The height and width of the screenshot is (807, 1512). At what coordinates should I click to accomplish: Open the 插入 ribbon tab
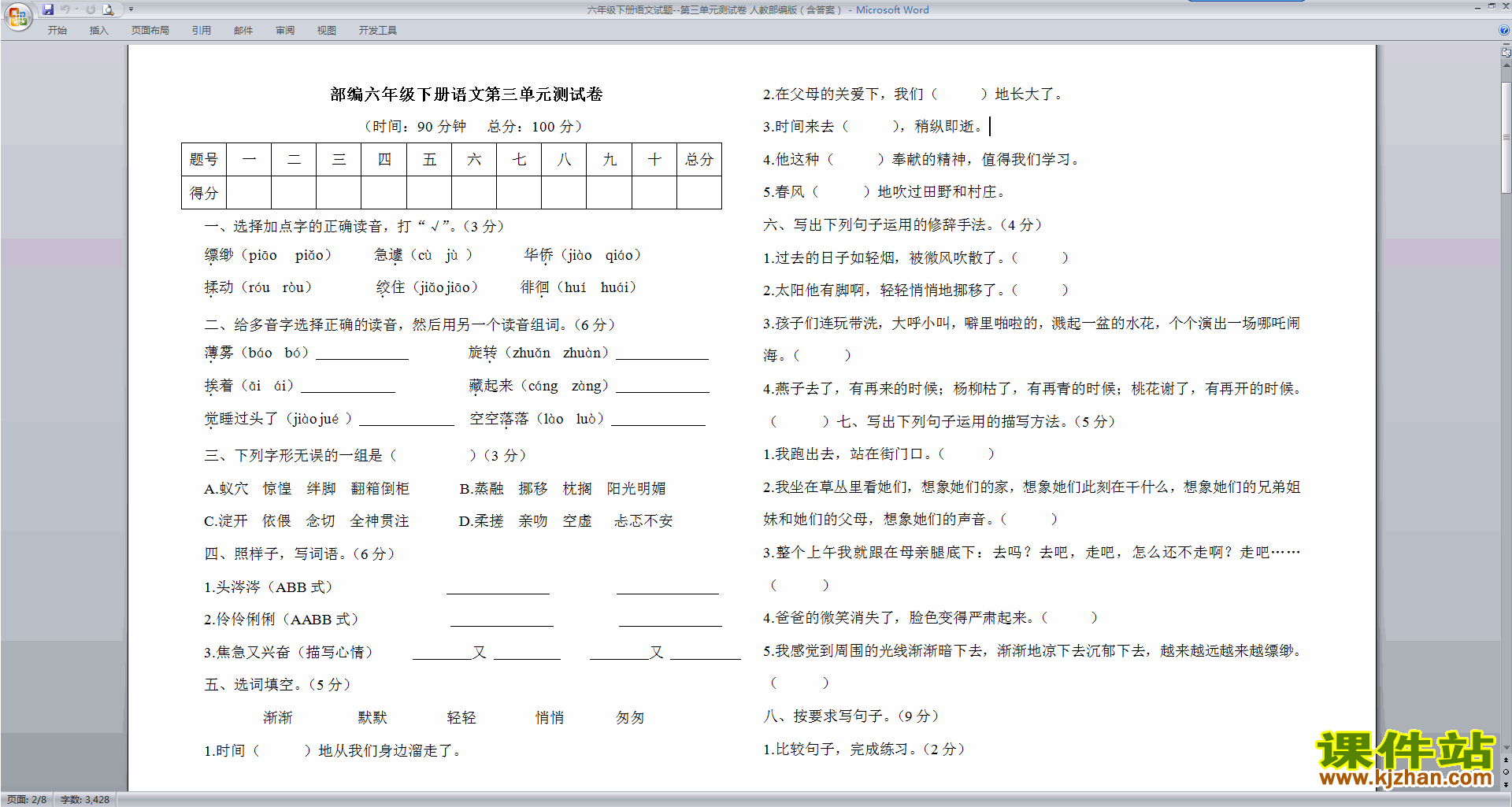pyautogui.click(x=98, y=30)
